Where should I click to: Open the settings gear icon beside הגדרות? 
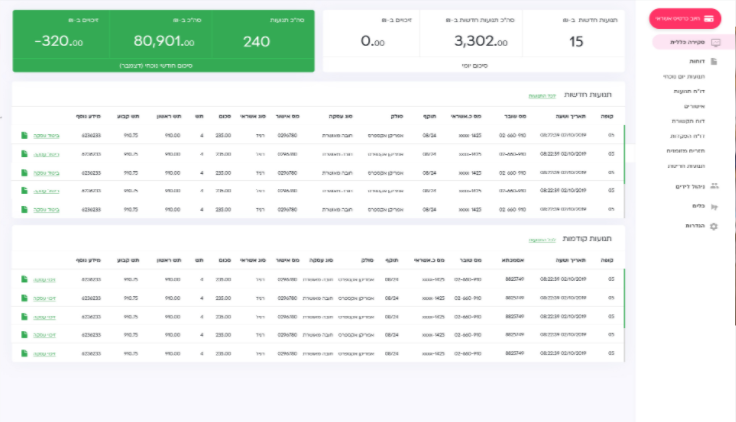713,226
